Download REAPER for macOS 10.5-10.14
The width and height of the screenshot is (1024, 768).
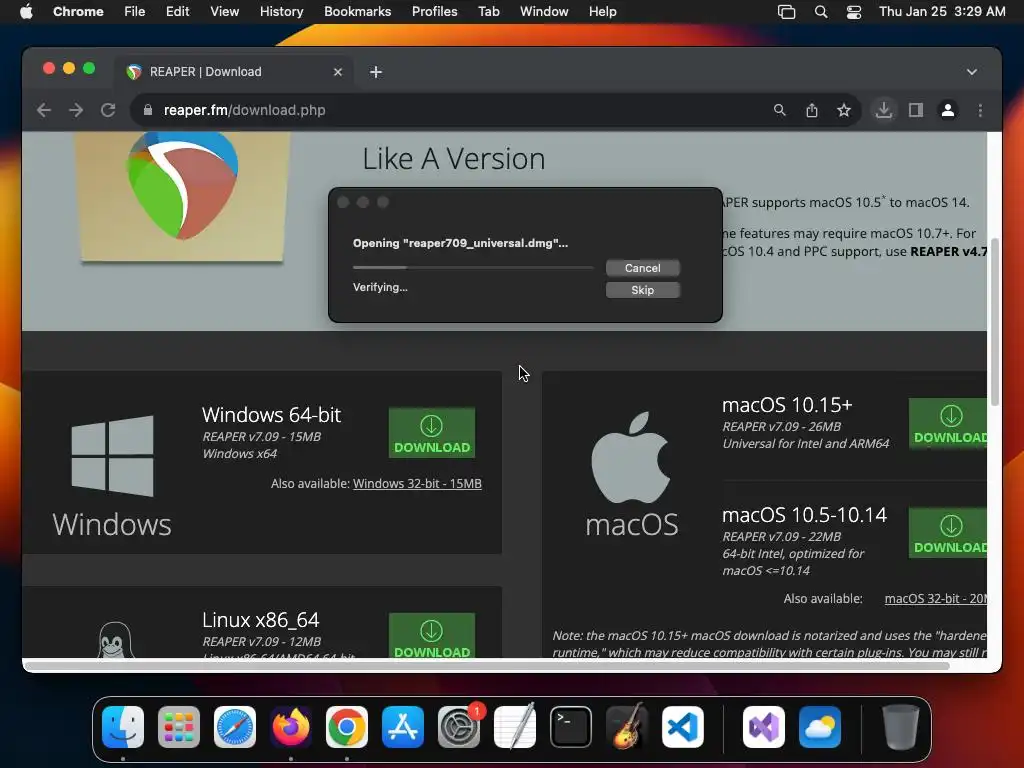pyautogui.click(x=948, y=533)
